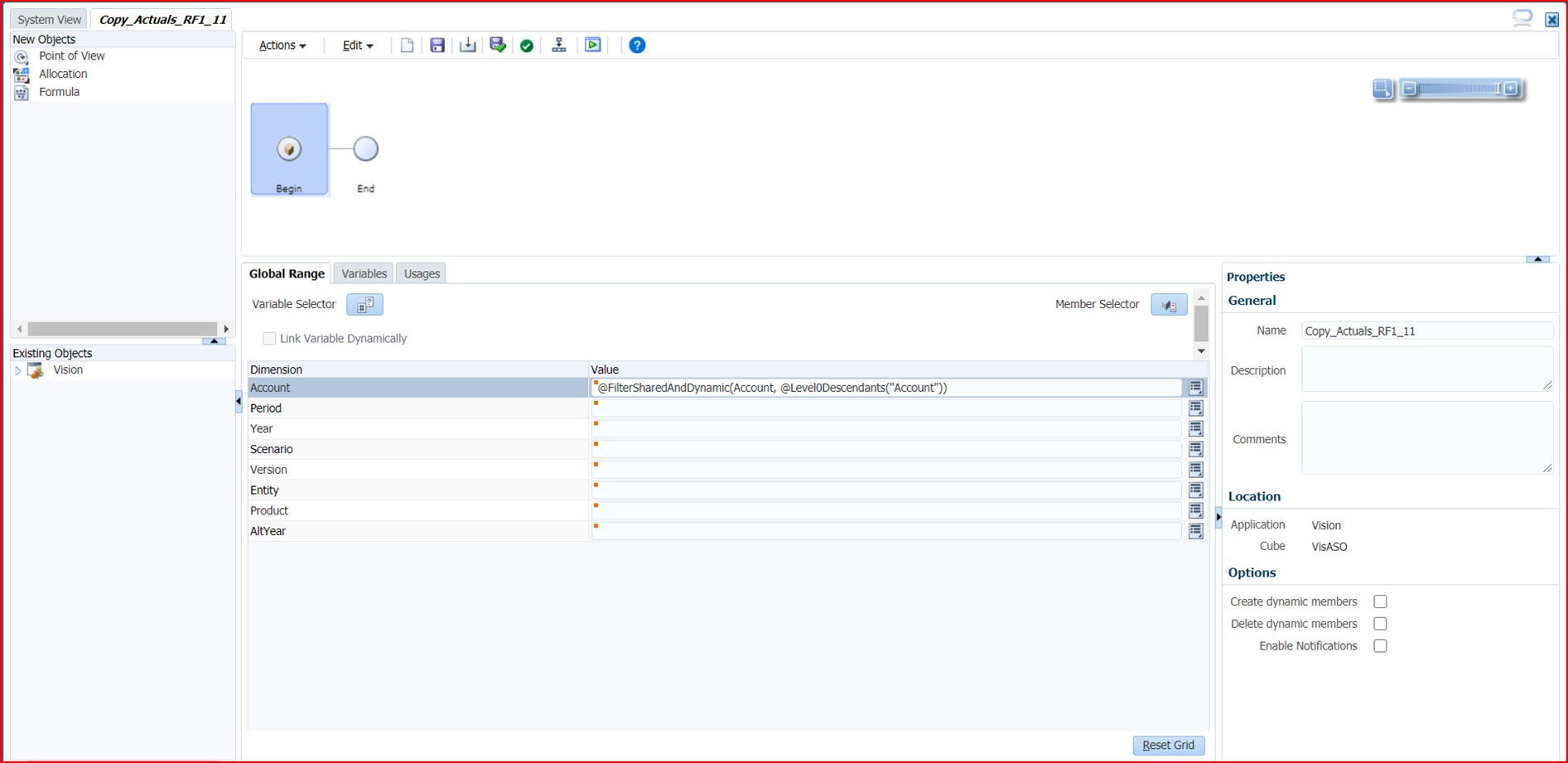Screen dimensions: 1568x763
Task: Expand the Vision node in Existing Objects
Action: (x=18, y=370)
